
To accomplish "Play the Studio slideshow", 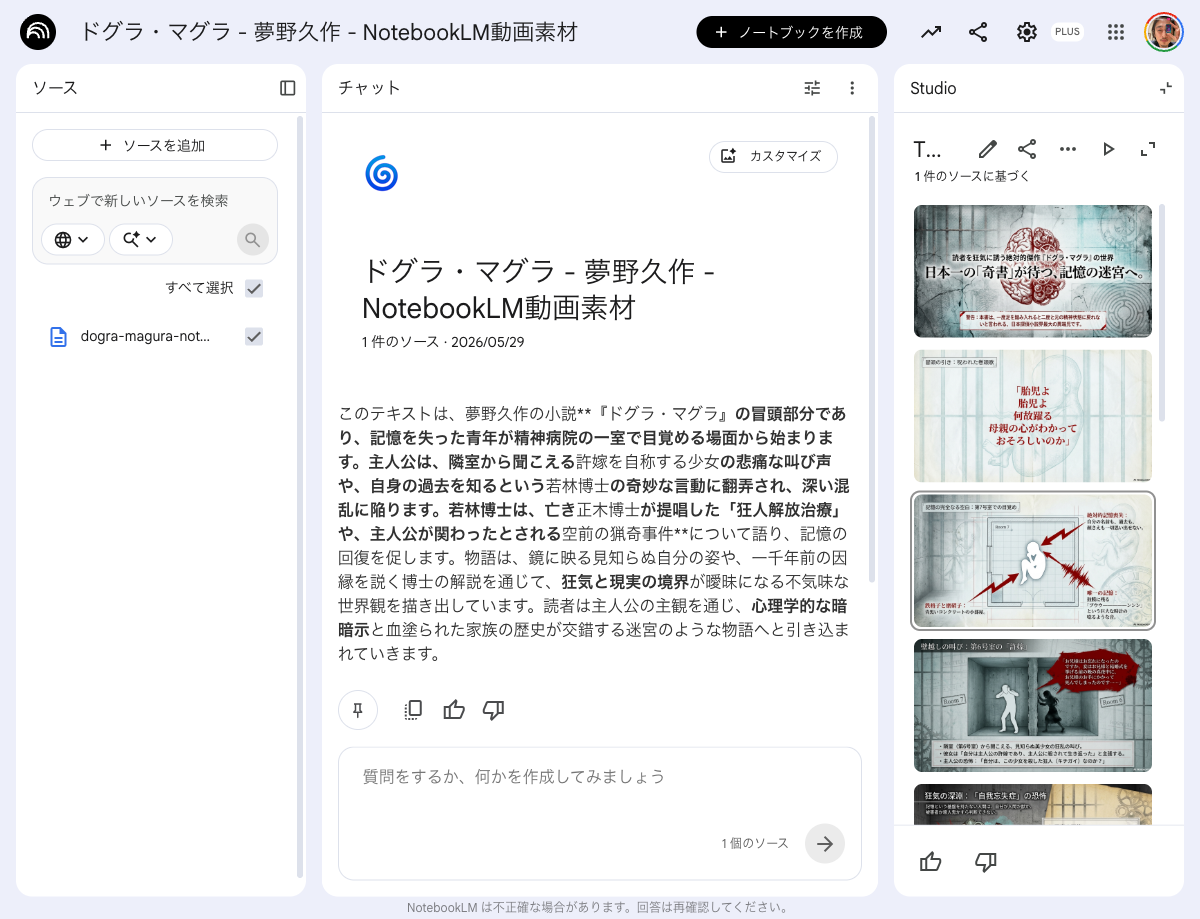I will 1108,149.
